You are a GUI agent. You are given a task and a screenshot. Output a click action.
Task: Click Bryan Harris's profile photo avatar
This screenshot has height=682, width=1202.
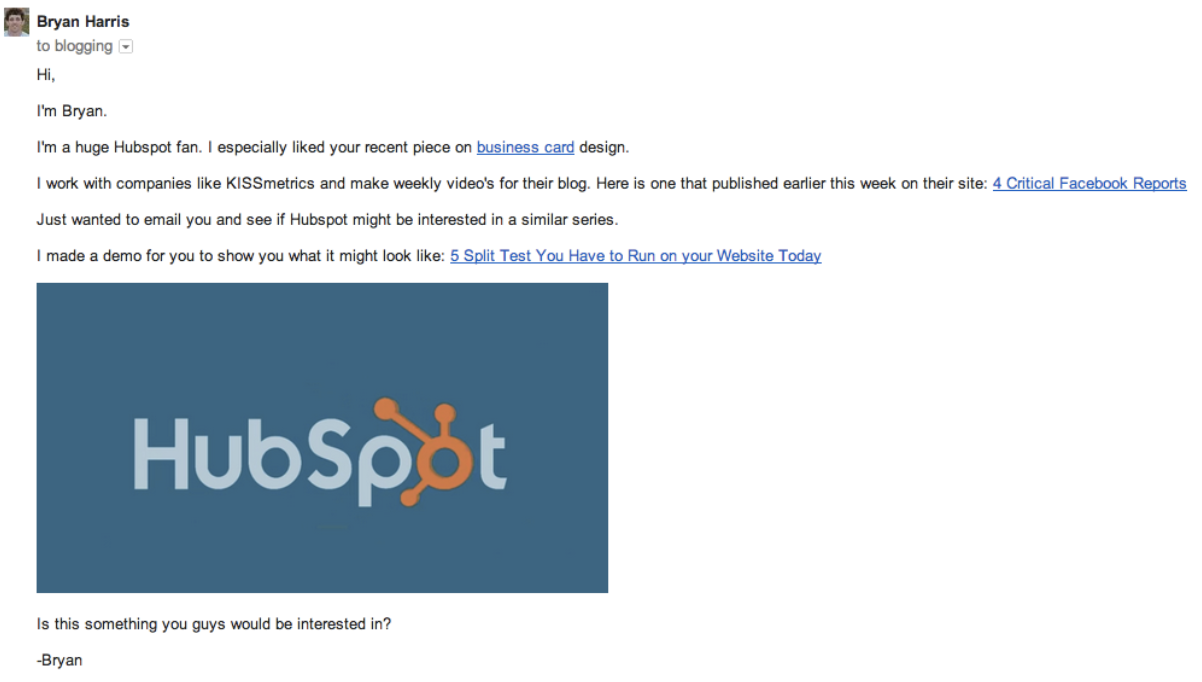pyautogui.click(x=17, y=22)
